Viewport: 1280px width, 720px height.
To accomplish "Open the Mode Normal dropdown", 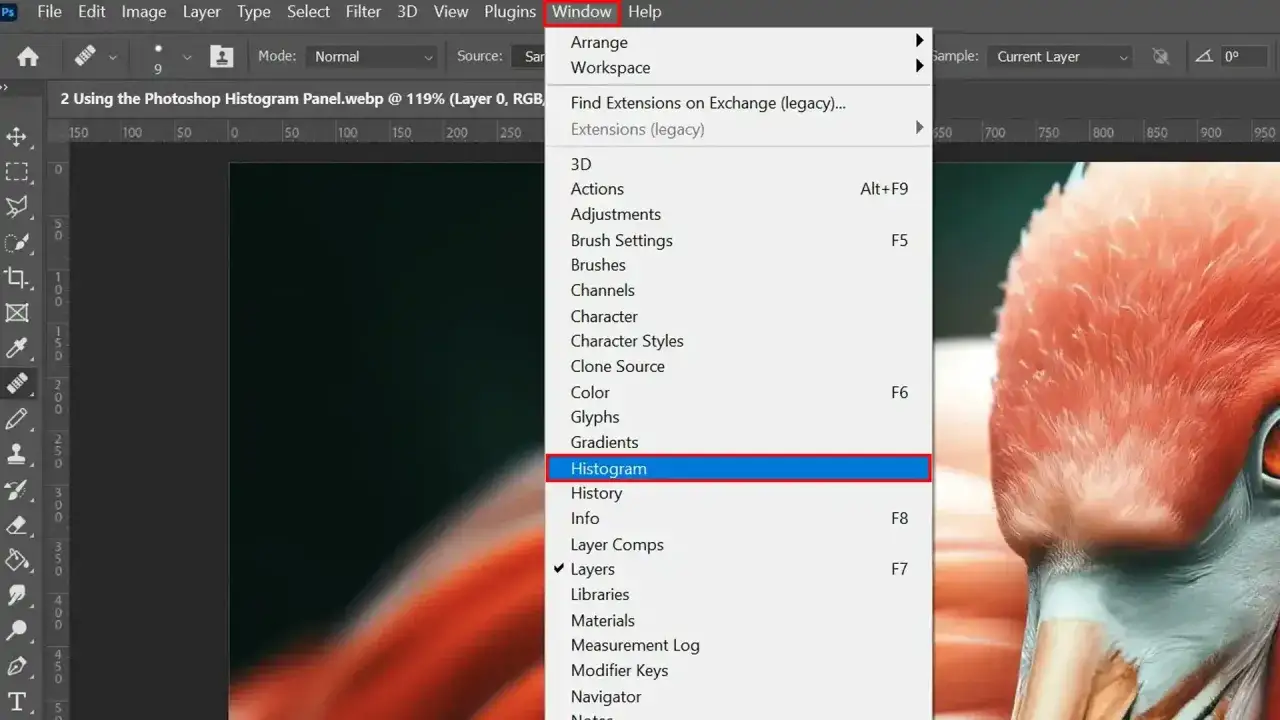I will tap(373, 57).
